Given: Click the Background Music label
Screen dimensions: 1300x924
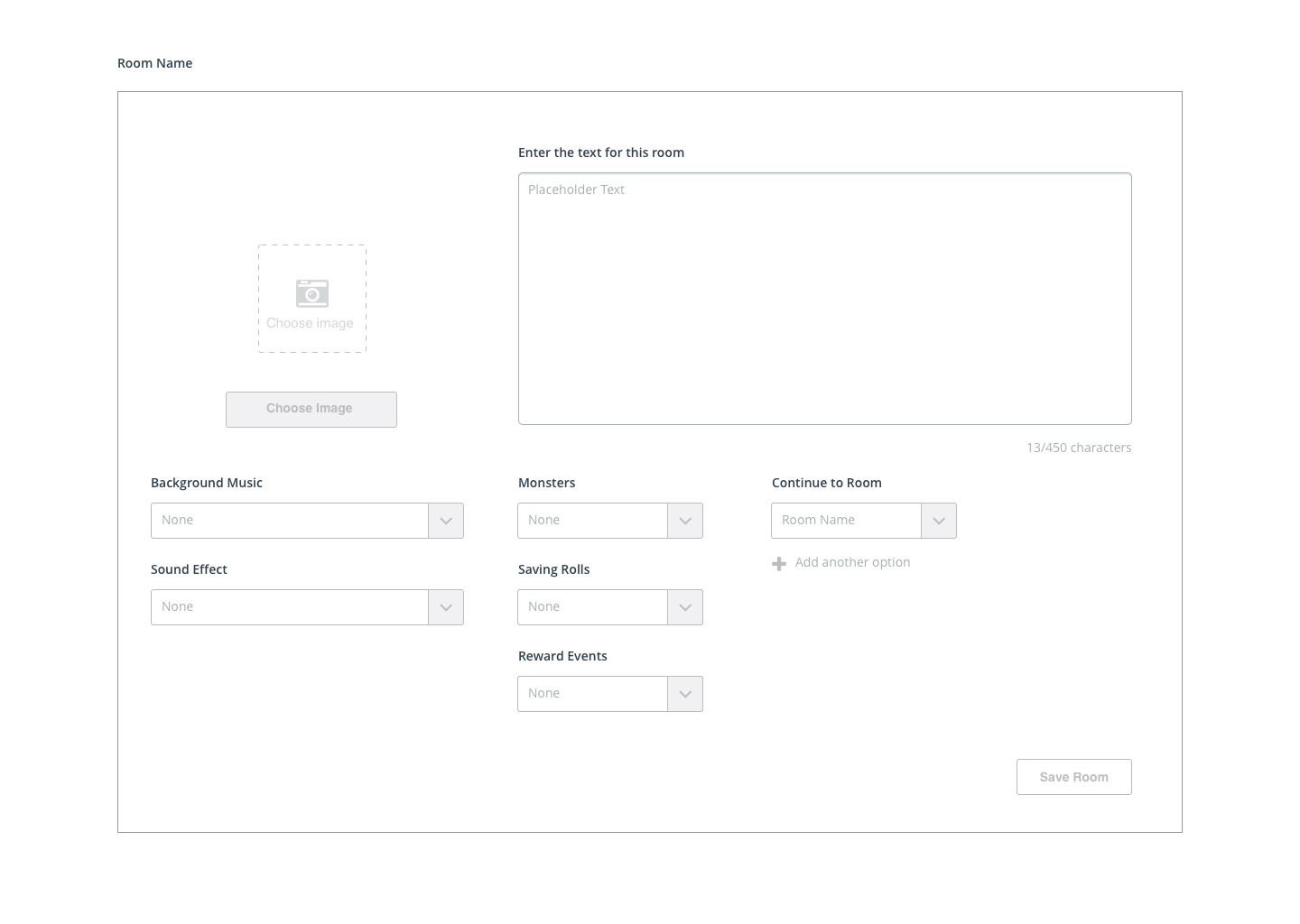Looking at the screenshot, I should click(x=207, y=483).
